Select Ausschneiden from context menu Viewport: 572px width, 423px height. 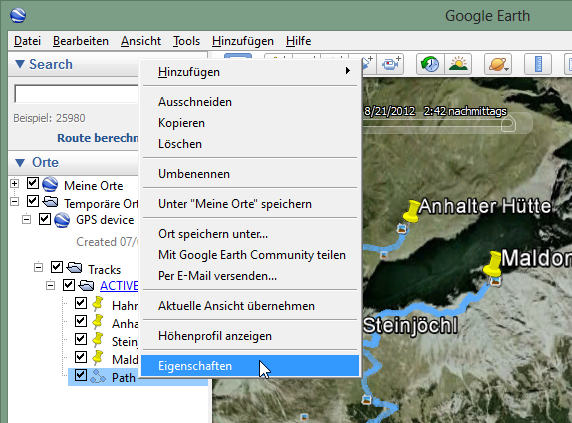(x=250, y=102)
